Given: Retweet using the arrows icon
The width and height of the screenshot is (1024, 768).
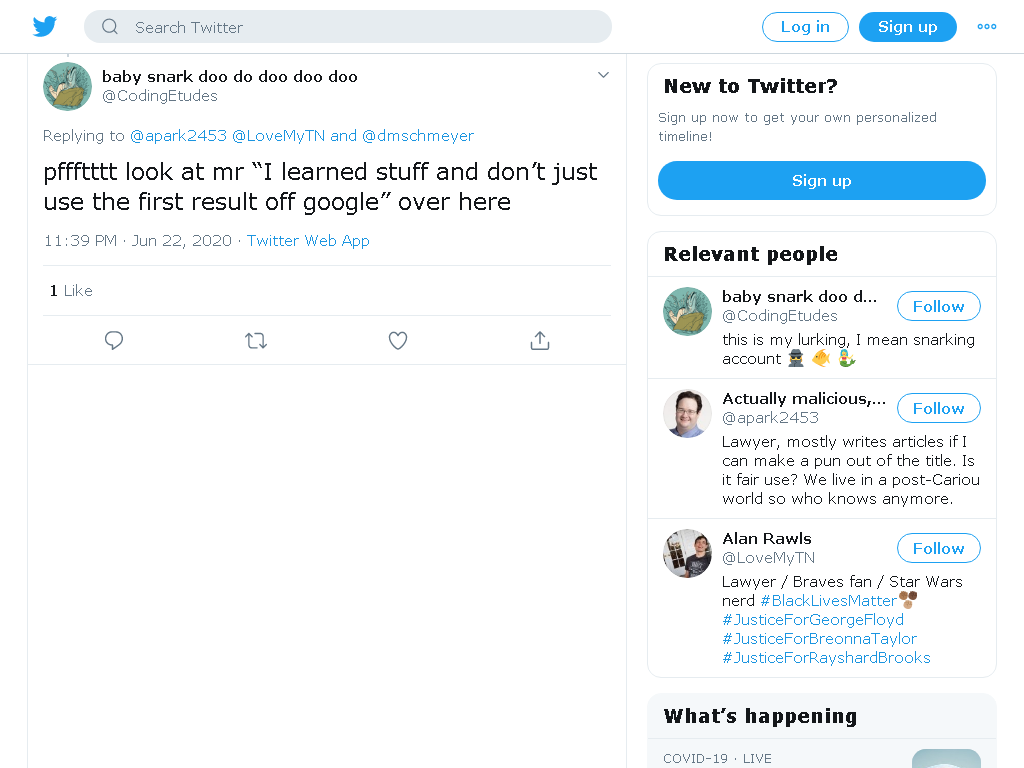Looking at the screenshot, I should click(x=256, y=340).
